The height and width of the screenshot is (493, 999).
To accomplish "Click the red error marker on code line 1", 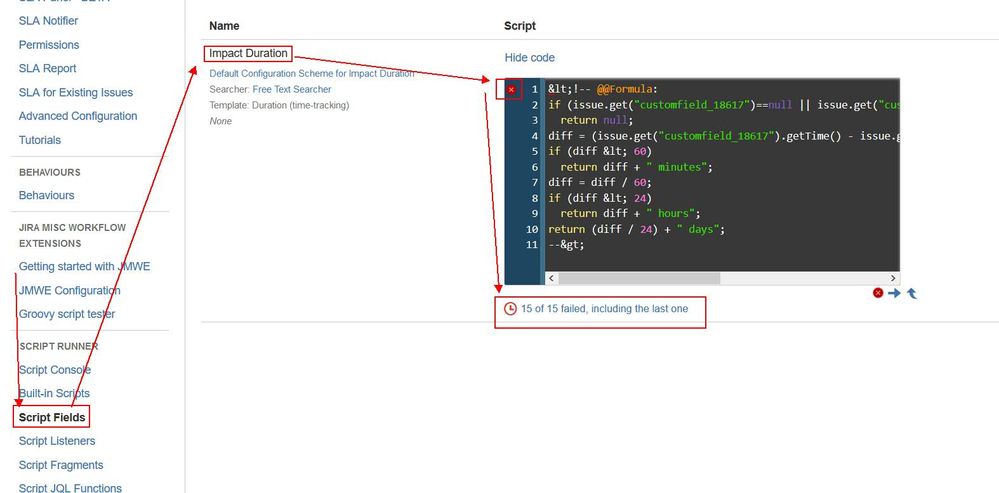I will click(511, 90).
